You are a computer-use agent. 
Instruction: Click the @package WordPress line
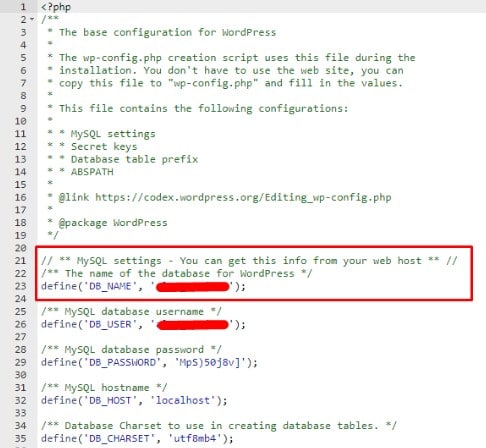(113, 223)
